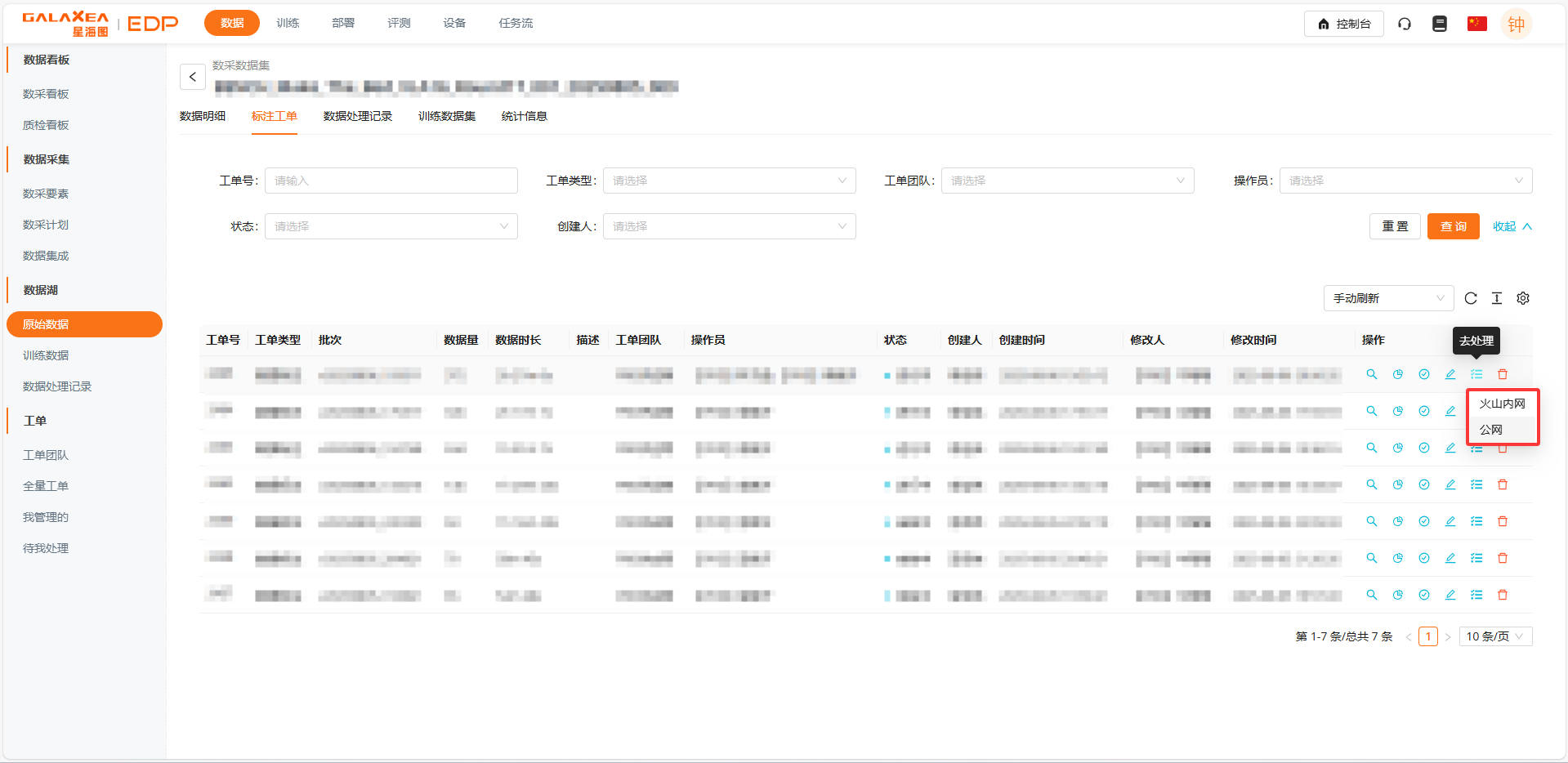Click the last row's checkmark circle icon

(x=1424, y=595)
